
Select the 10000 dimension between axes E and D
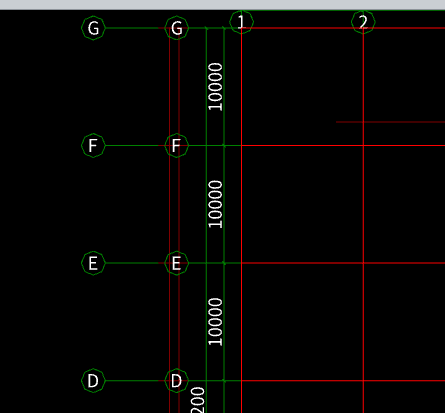tap(215, 322)
